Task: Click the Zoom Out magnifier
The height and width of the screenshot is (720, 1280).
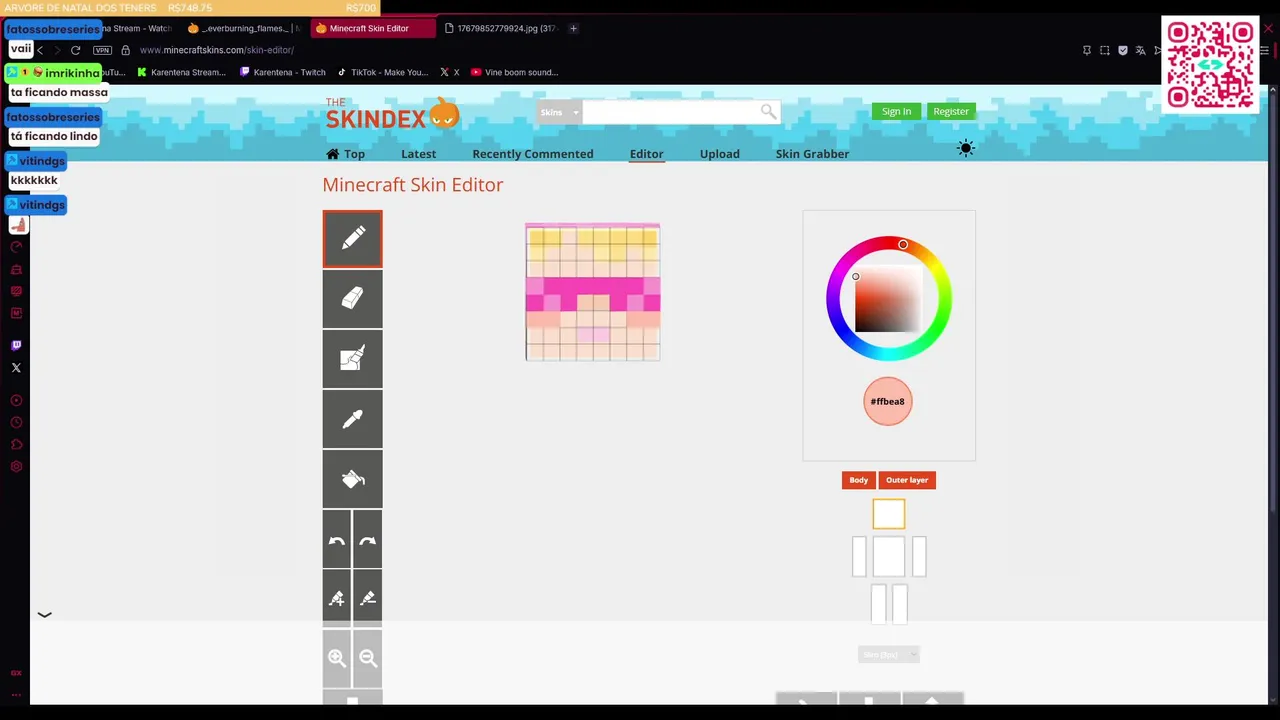Action: click(x=368, y=658)
